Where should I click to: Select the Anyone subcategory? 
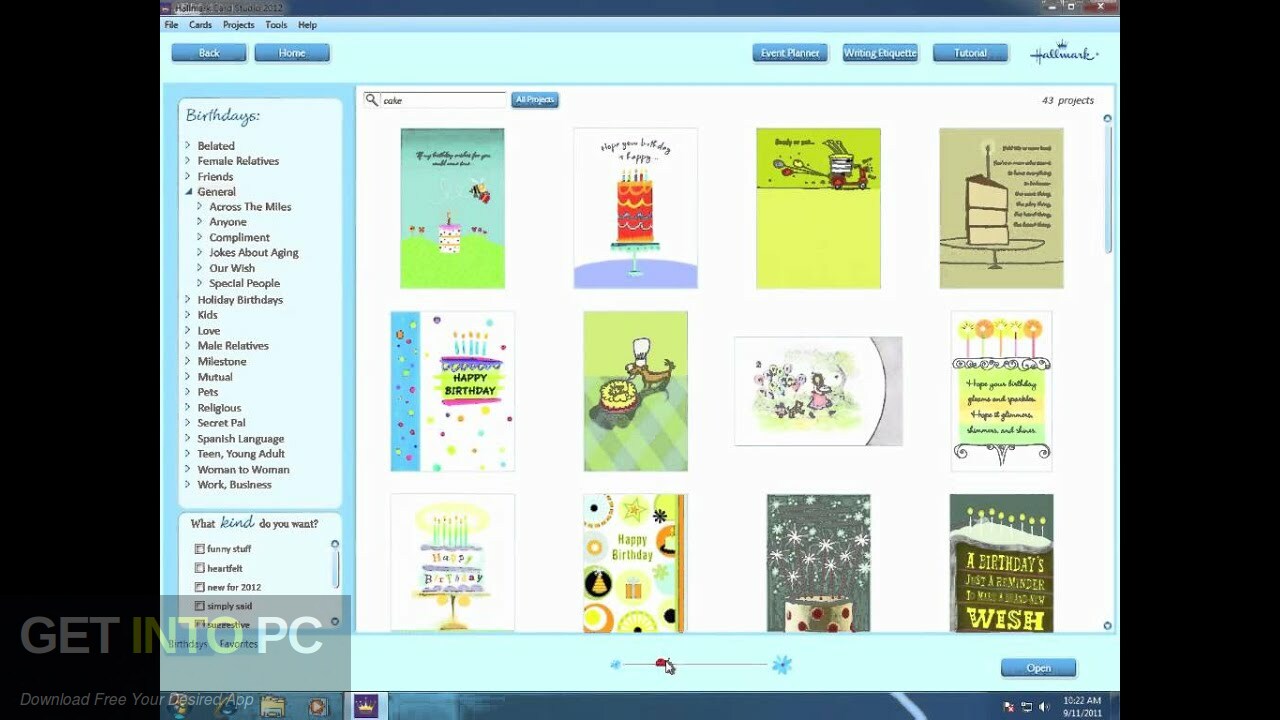click(228, 222)
